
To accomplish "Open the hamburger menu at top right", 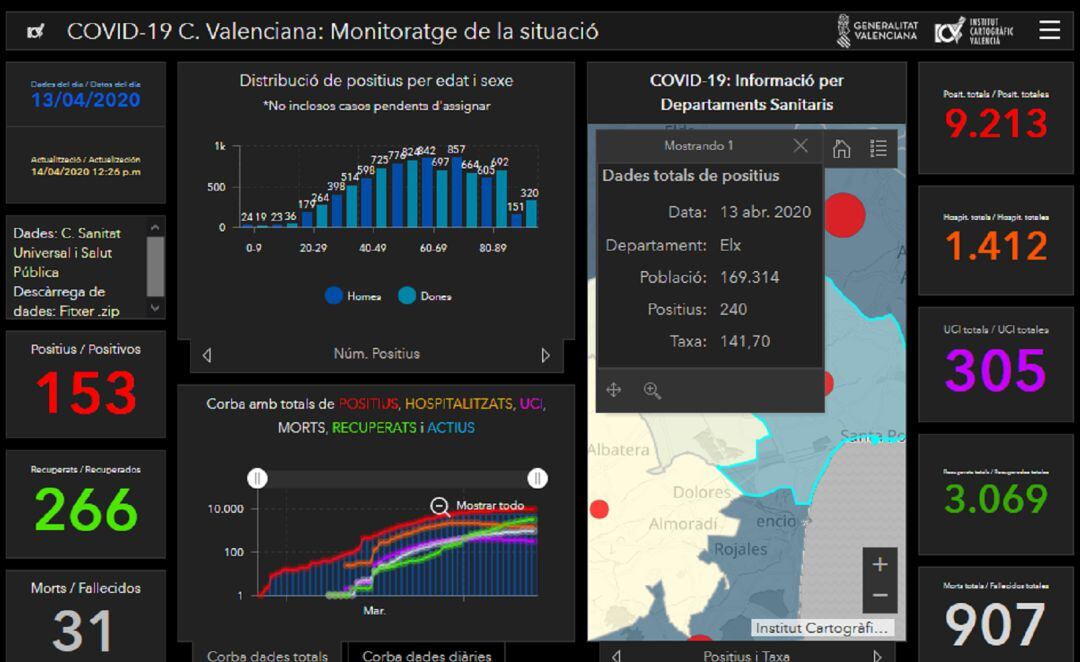I will pyautogui.click(x=1050, y=30).
